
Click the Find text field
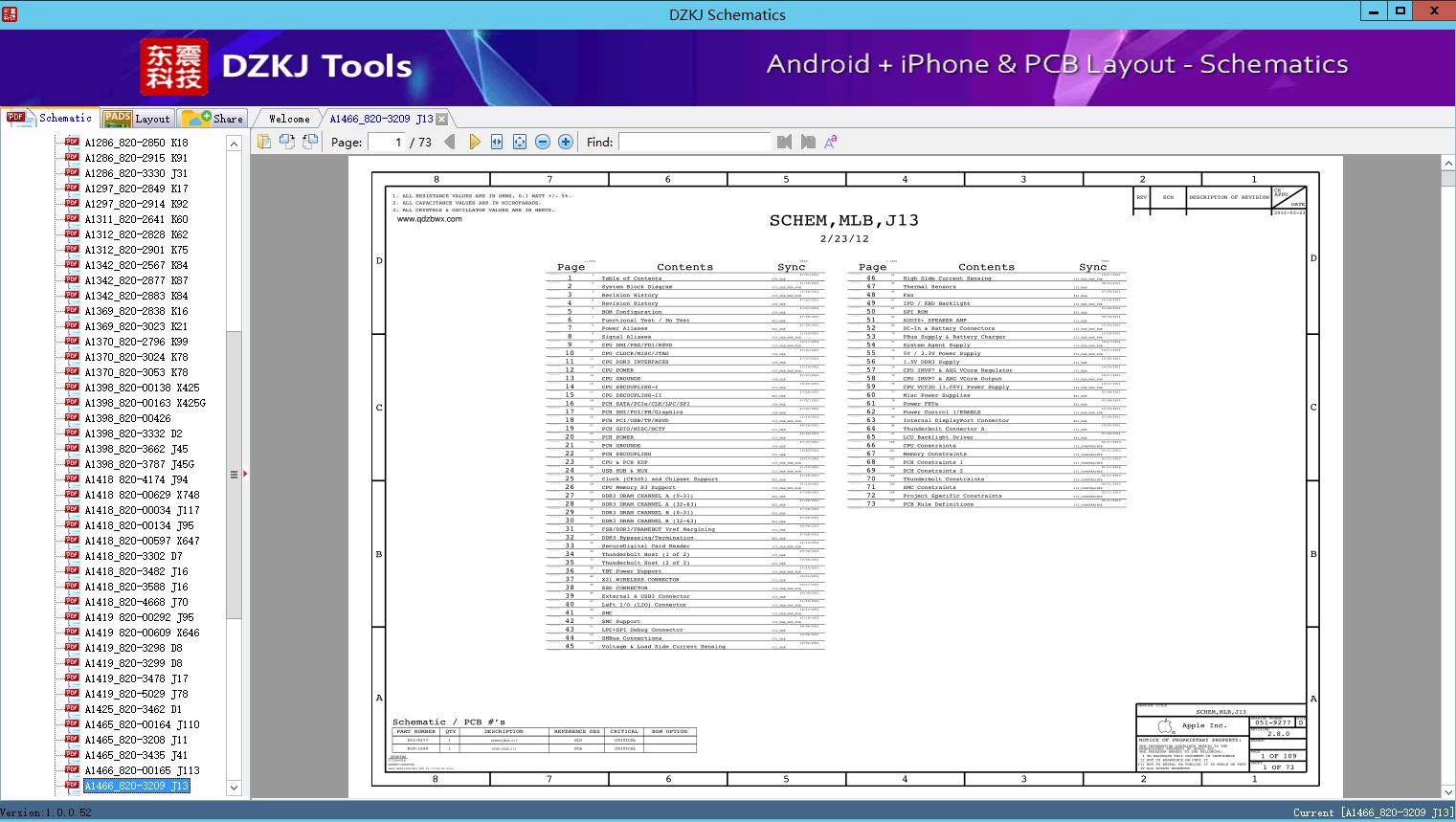(x=694, y=142)
